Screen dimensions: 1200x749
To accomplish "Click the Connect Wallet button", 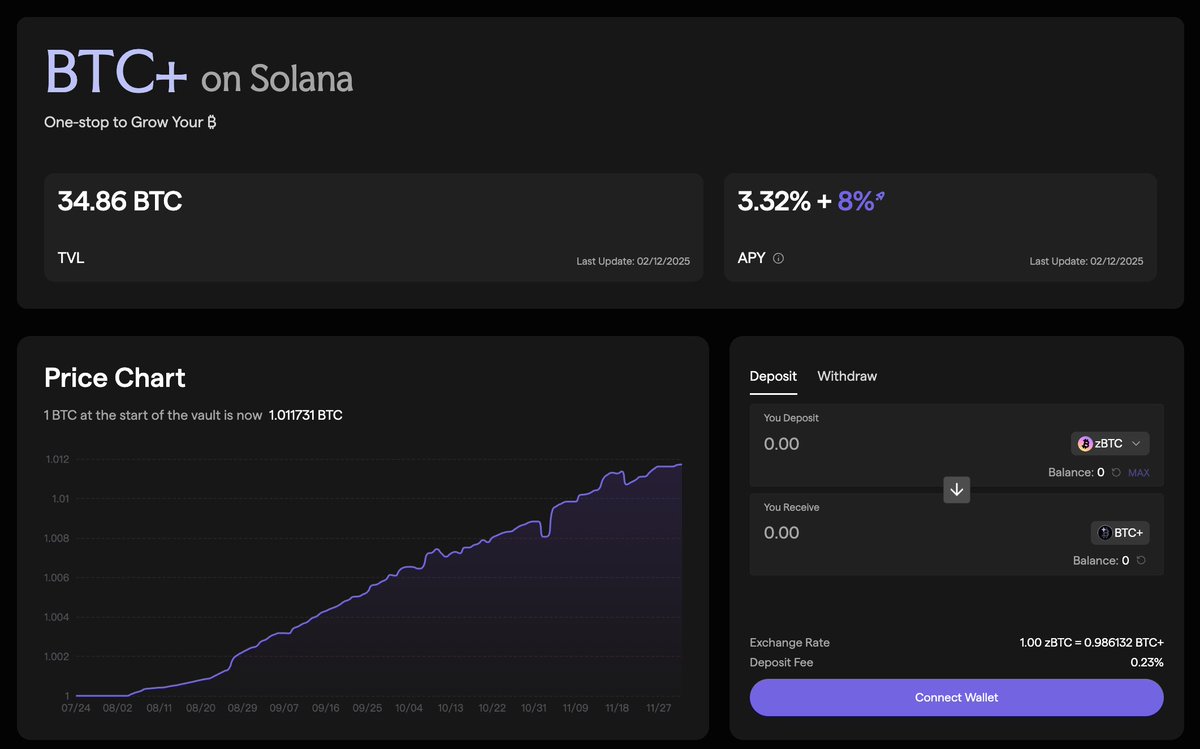I will click(x=957, y=697).
